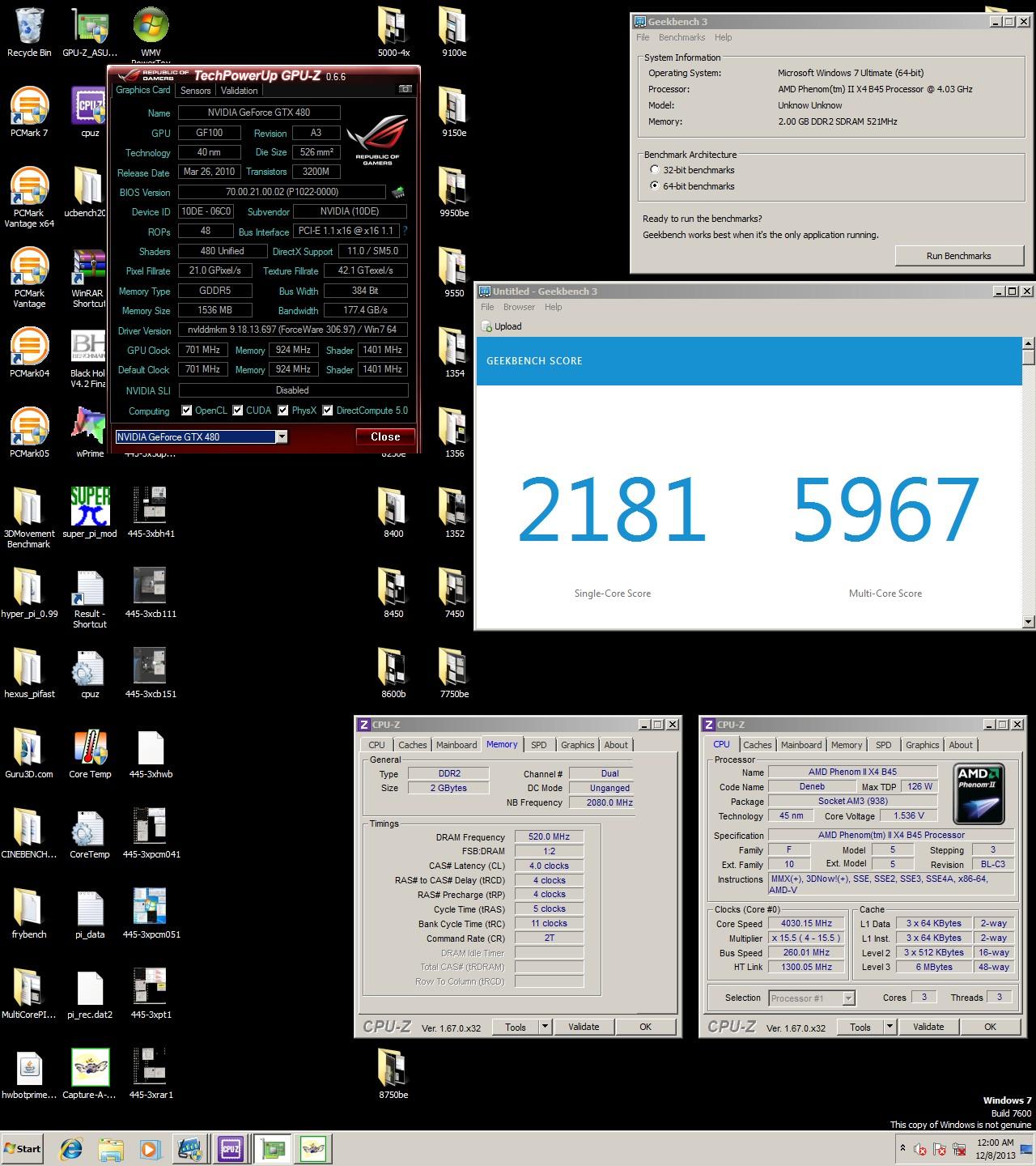Open the PCMark05 desktop icon

click(x=29, y=433)
